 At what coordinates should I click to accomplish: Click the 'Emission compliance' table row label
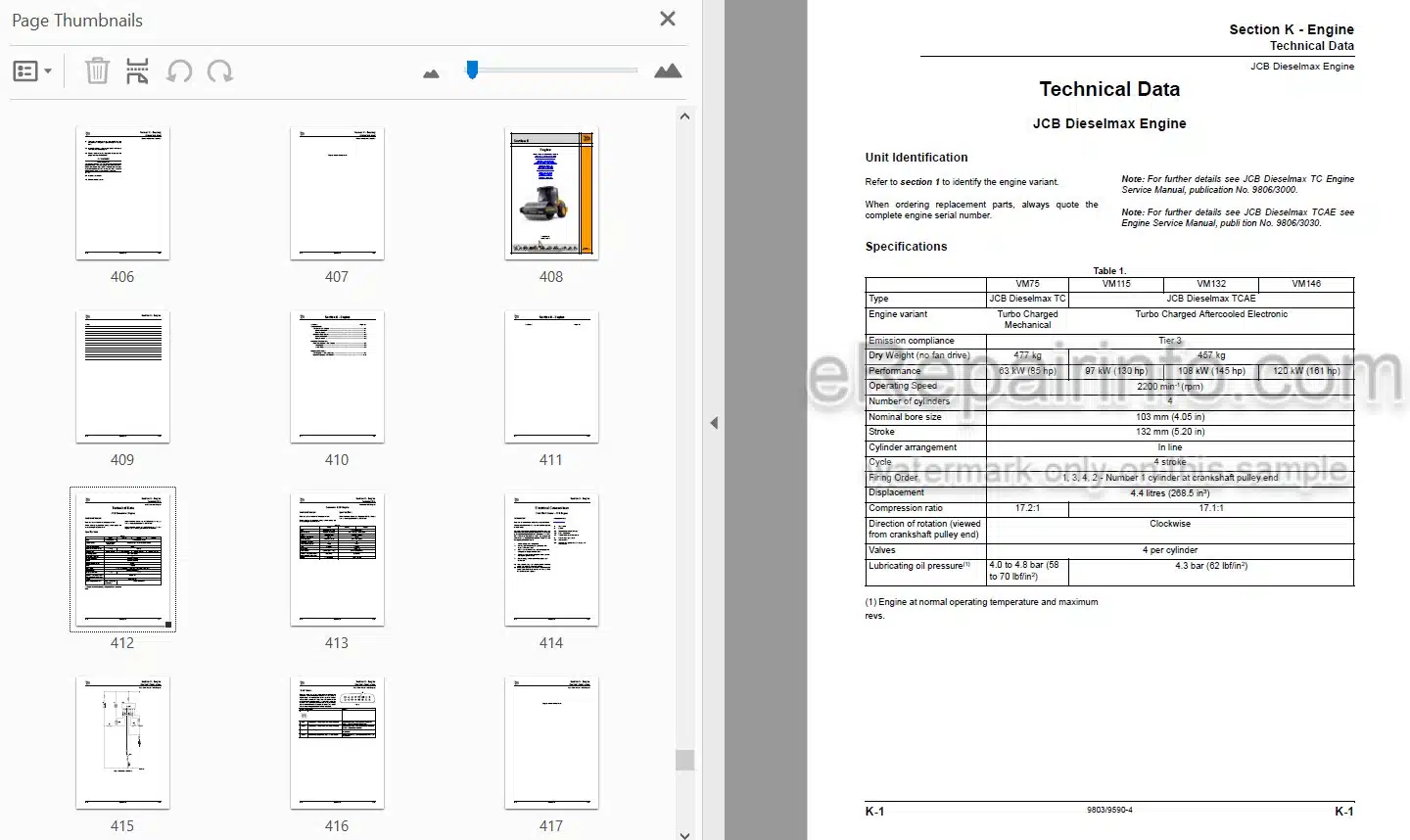[x=911, y=341]
